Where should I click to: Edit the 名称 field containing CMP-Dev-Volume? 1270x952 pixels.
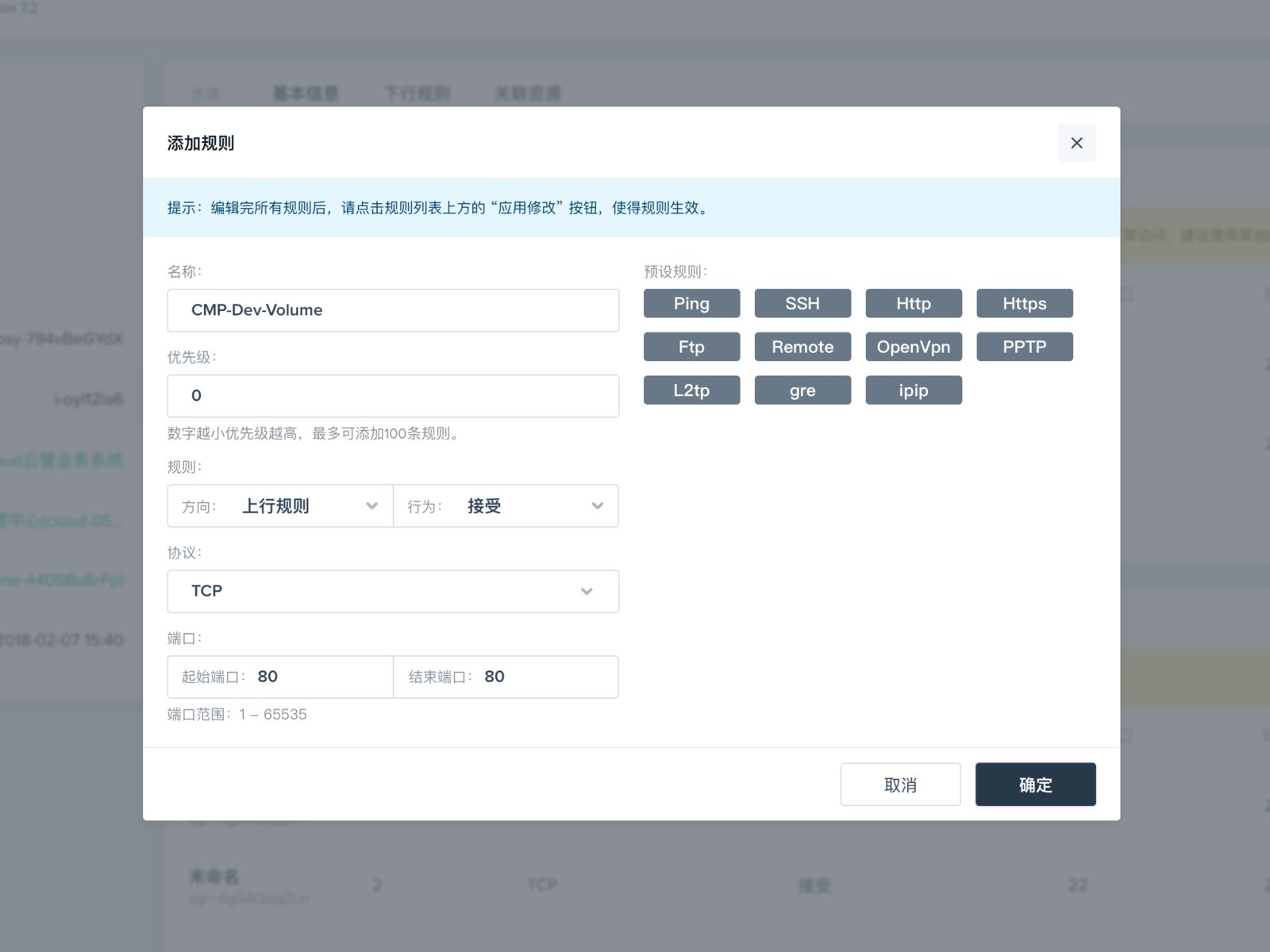[393, 310]
